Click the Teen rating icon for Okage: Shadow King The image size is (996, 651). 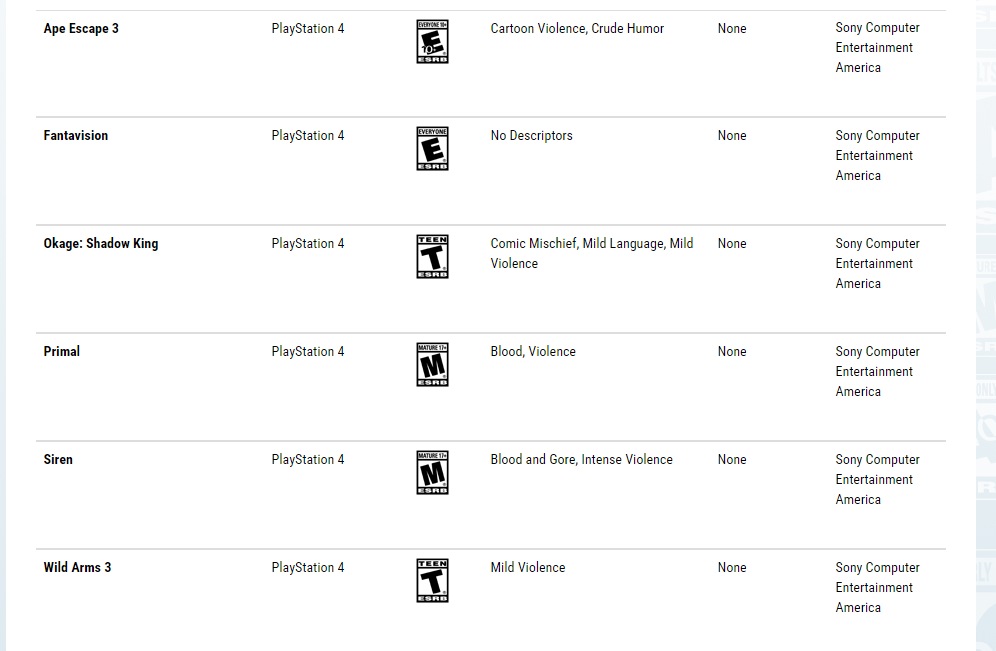click(x=432, y=257)
